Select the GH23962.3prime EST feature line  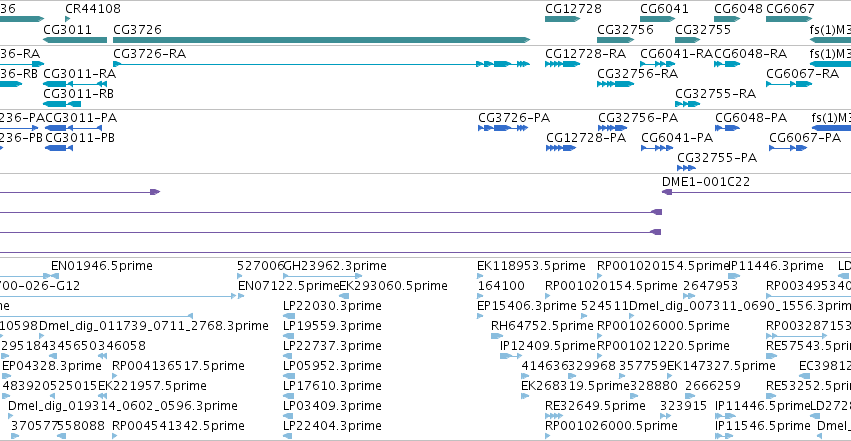pyautogui.click(x=322, y=276)
